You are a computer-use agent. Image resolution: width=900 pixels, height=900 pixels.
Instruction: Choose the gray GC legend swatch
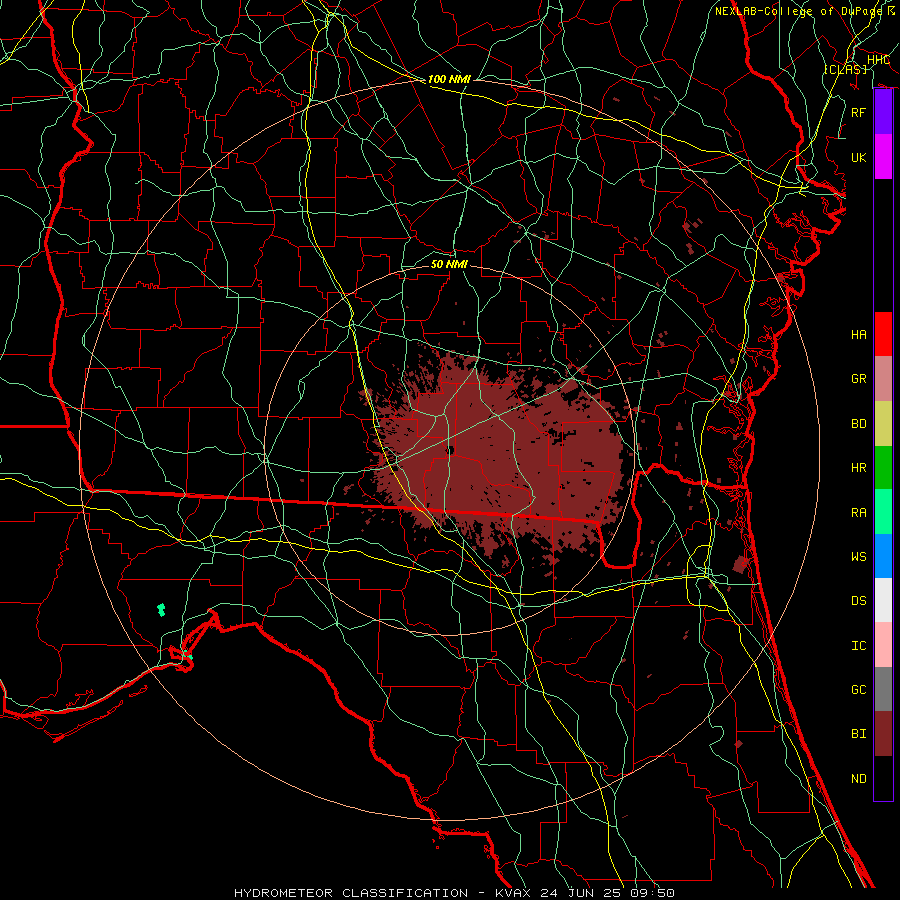coord(883,689)
